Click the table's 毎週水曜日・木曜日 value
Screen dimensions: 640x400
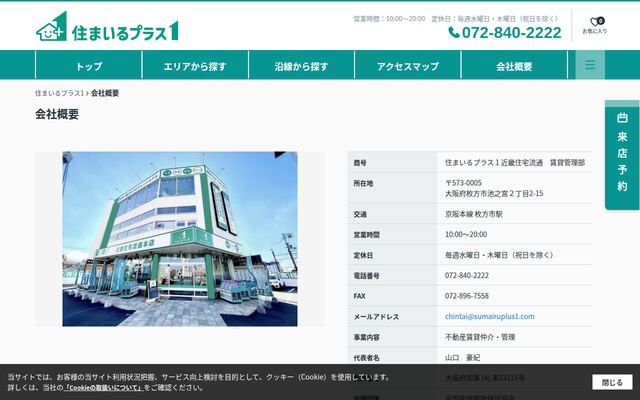pos(499,255)
